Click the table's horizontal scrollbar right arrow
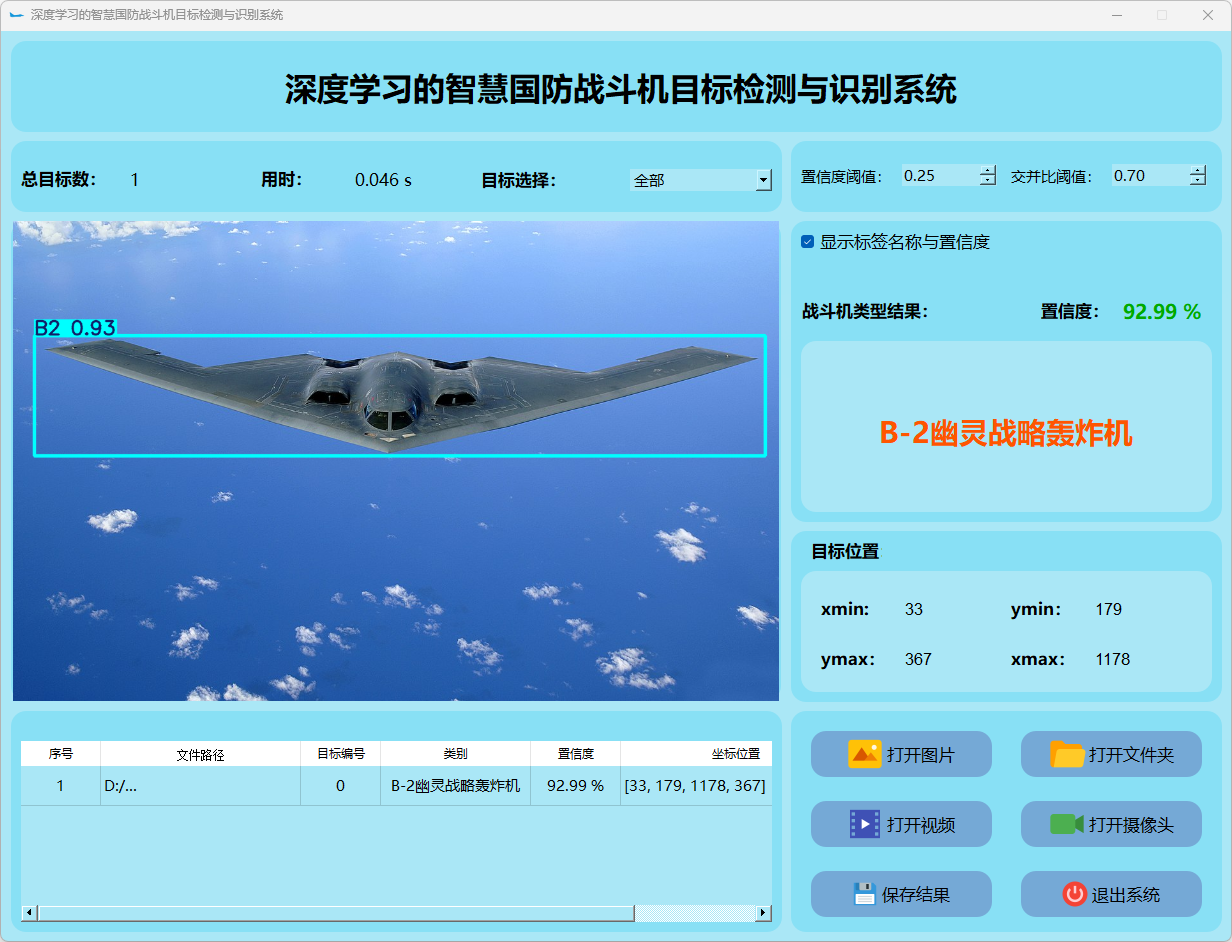1232x942 pixels. tap(763, 913)
